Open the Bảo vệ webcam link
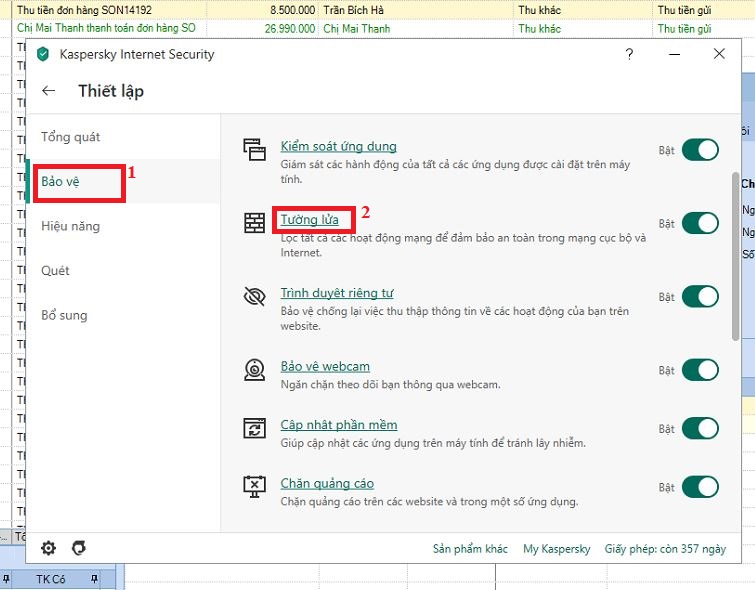Screen dimensions: 755x590 tap(325, 366)
